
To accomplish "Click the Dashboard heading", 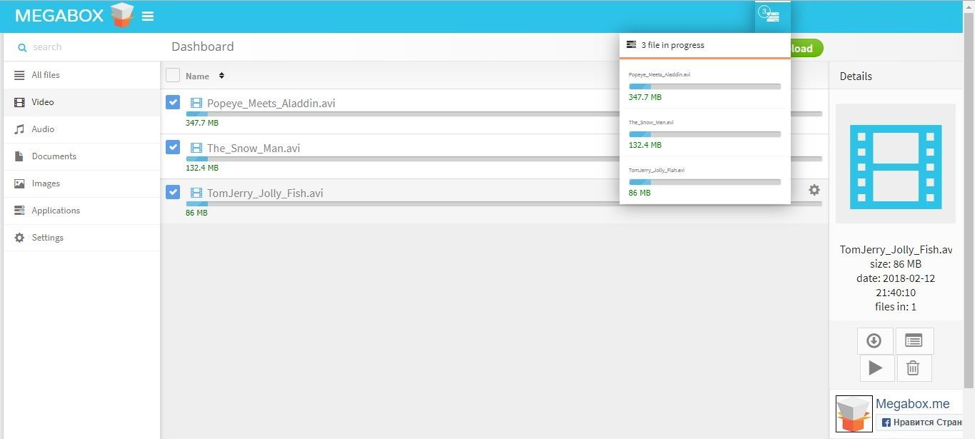I will tap(203, 47).
